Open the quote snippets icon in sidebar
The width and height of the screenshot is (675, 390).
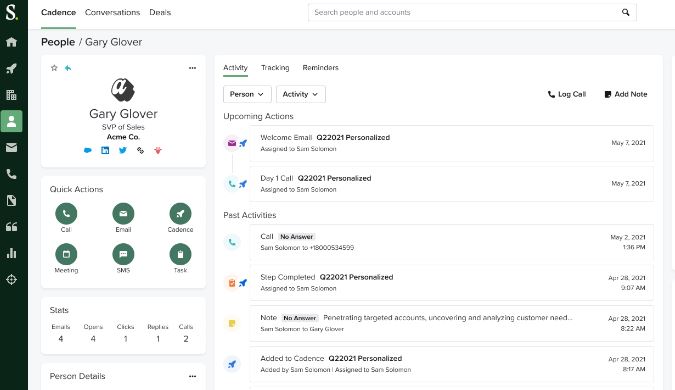[x=11, y=227]
